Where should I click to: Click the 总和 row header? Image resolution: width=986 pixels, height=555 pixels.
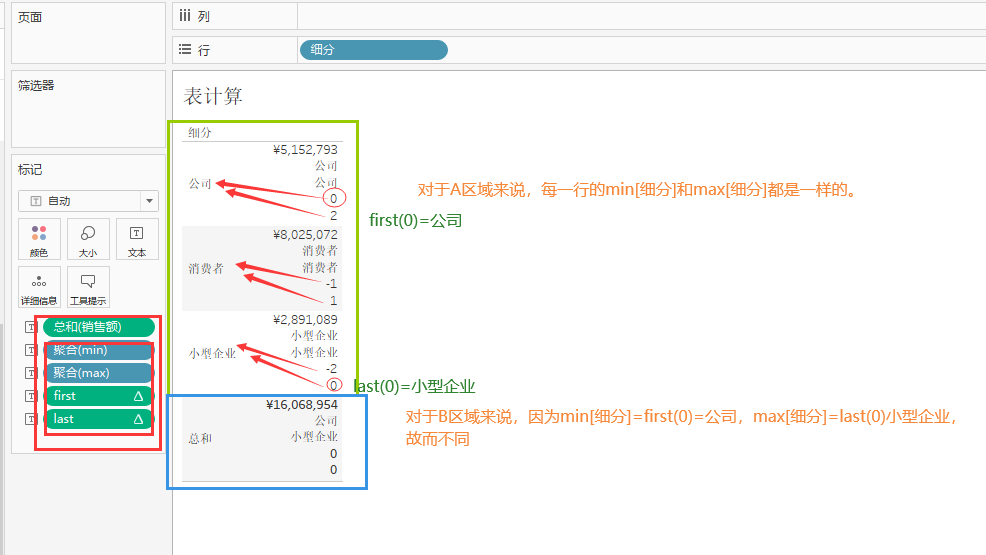point(200,439)
